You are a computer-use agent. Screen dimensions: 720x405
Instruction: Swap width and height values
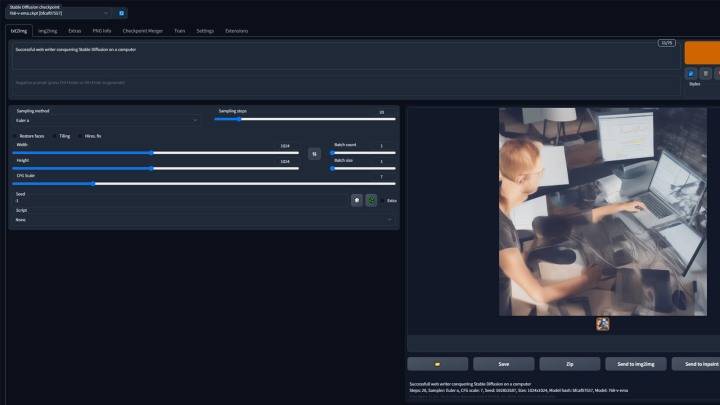(314, 154)
